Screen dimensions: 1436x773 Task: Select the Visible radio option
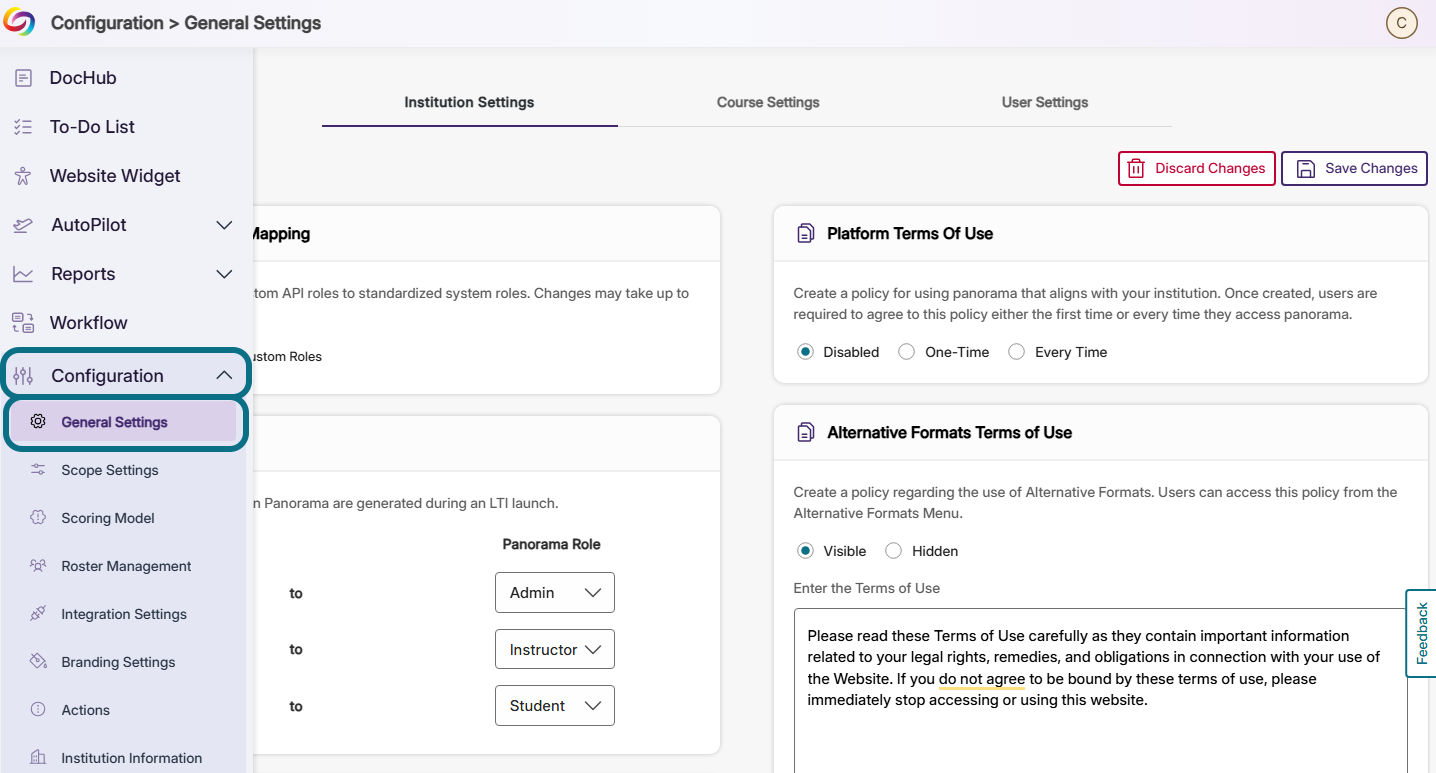[x=805, y=551]
